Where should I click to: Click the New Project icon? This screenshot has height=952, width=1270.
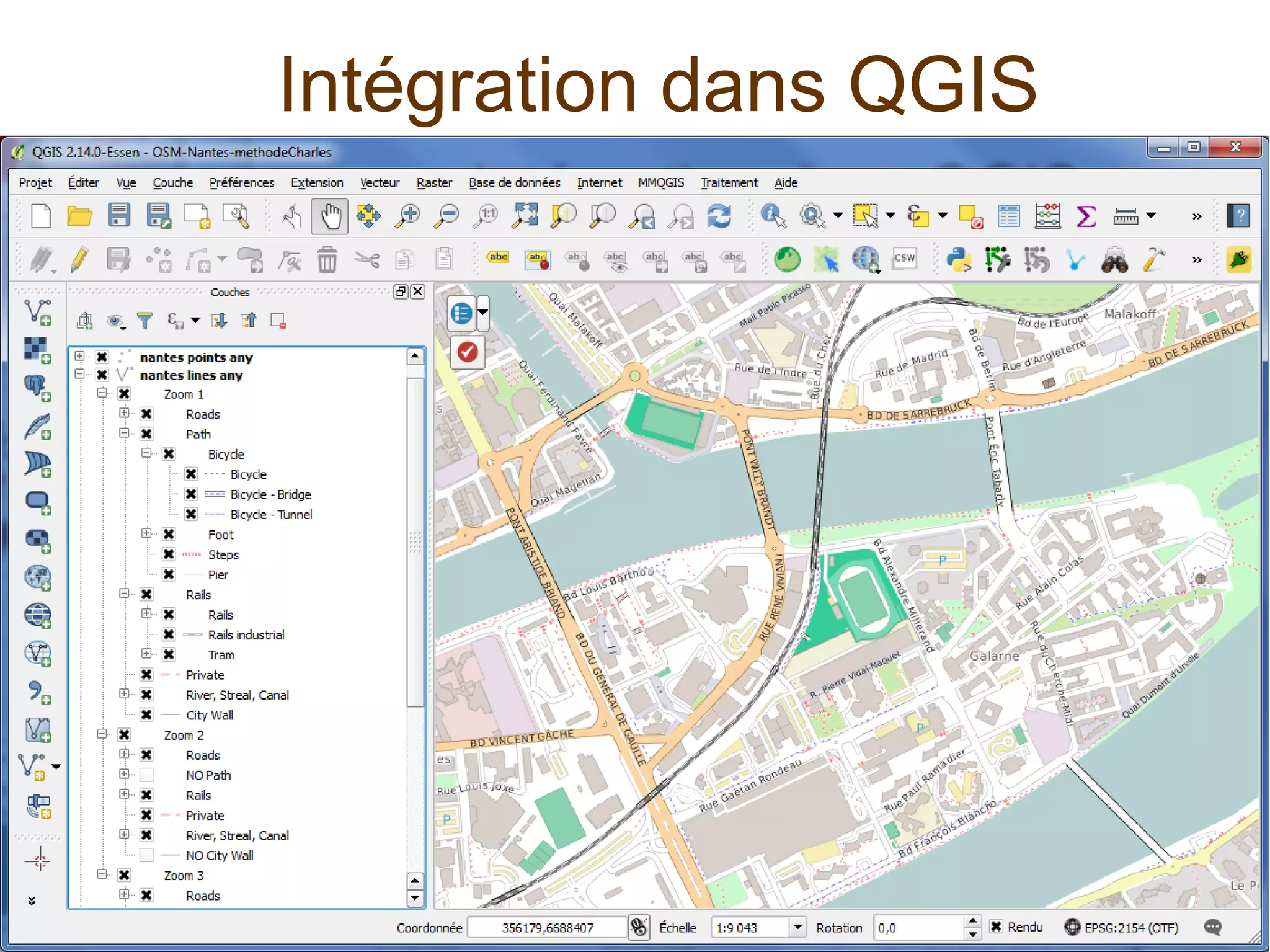pos(42,216)
